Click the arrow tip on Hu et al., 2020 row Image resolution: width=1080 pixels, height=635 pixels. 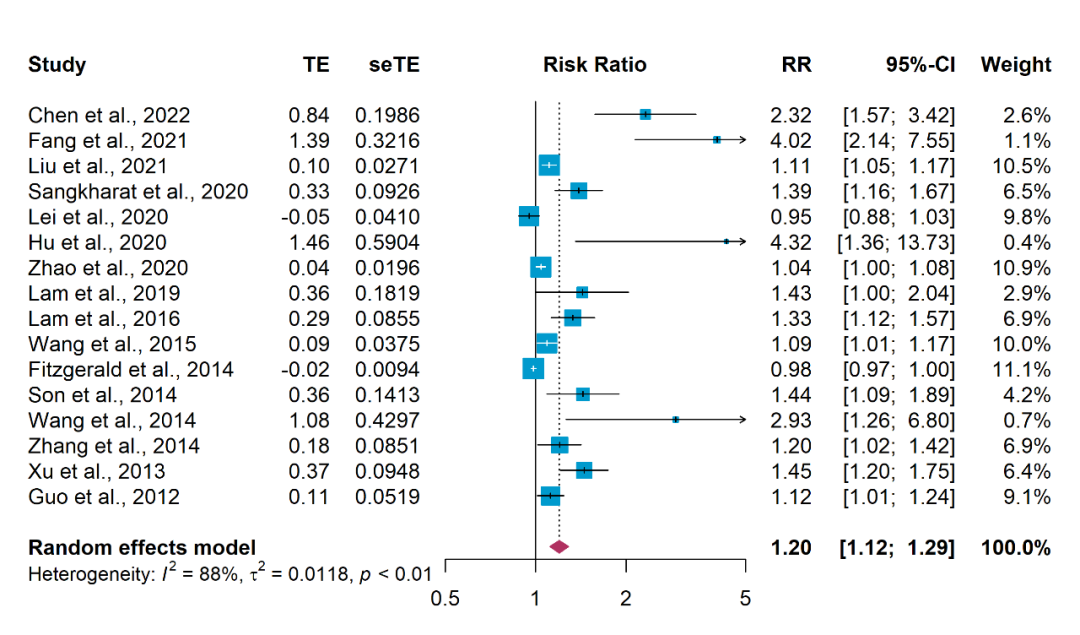pyautogui.click(x=743, y=242)
